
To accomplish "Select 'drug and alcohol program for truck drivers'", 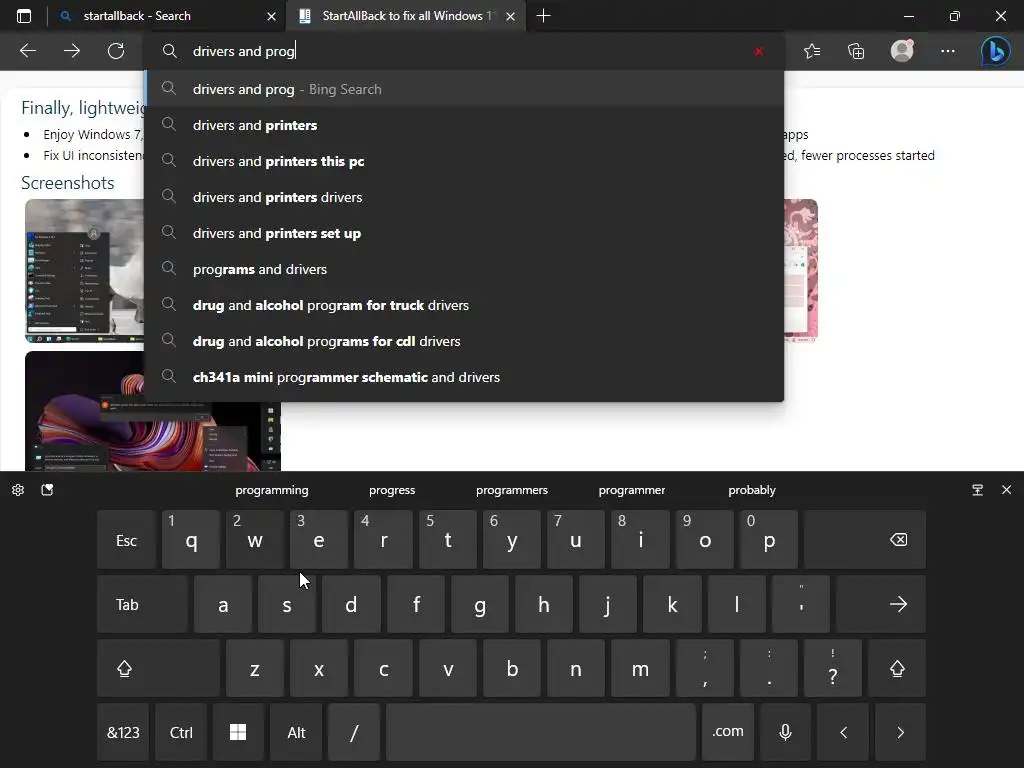I will (x=464, y=304).
